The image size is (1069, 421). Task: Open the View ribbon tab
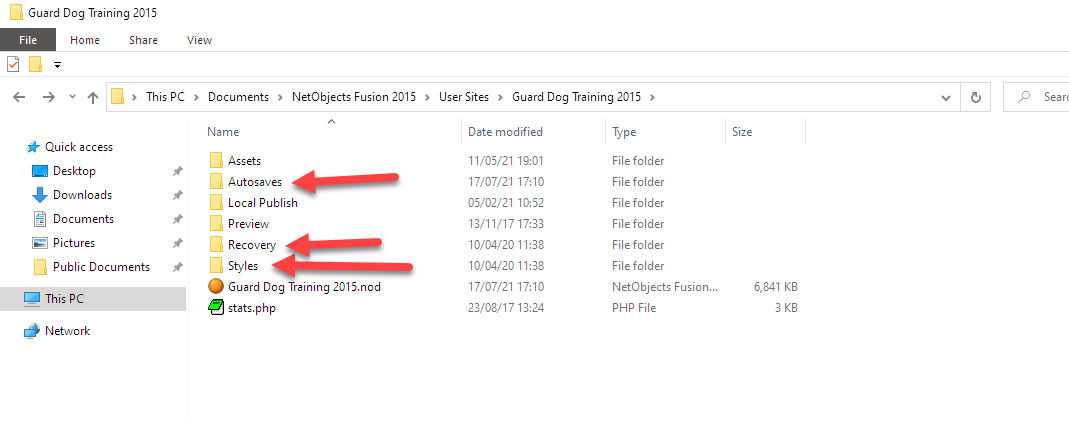click(x=199, y=40)
